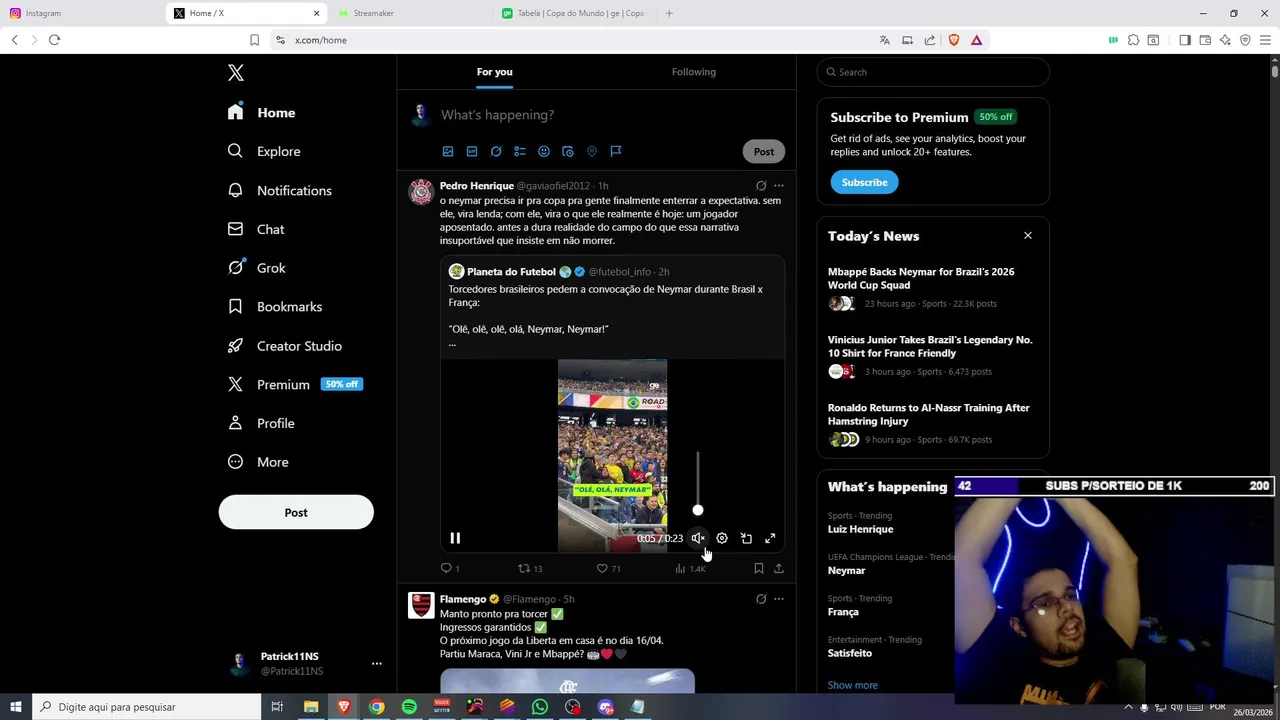This screenshot has height=720, width=1280.
Task: Click Subscribe button for Premium
Action: tap(864, 182)
